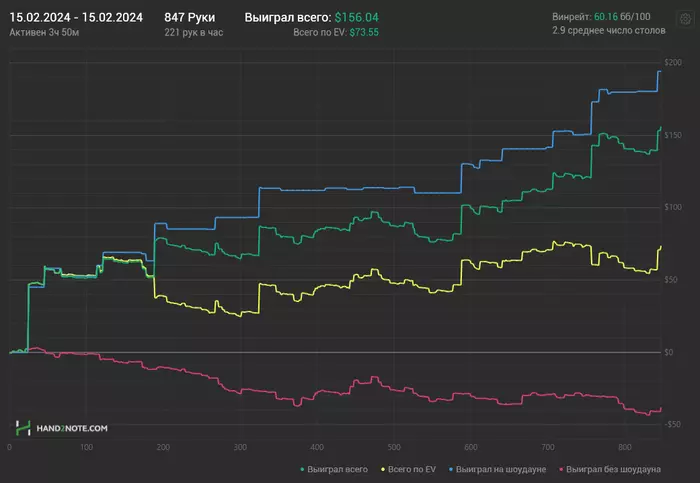This screenshot has height=483, width=700.
Task: Click the '847 Руки' hands count
Action: 189,18
